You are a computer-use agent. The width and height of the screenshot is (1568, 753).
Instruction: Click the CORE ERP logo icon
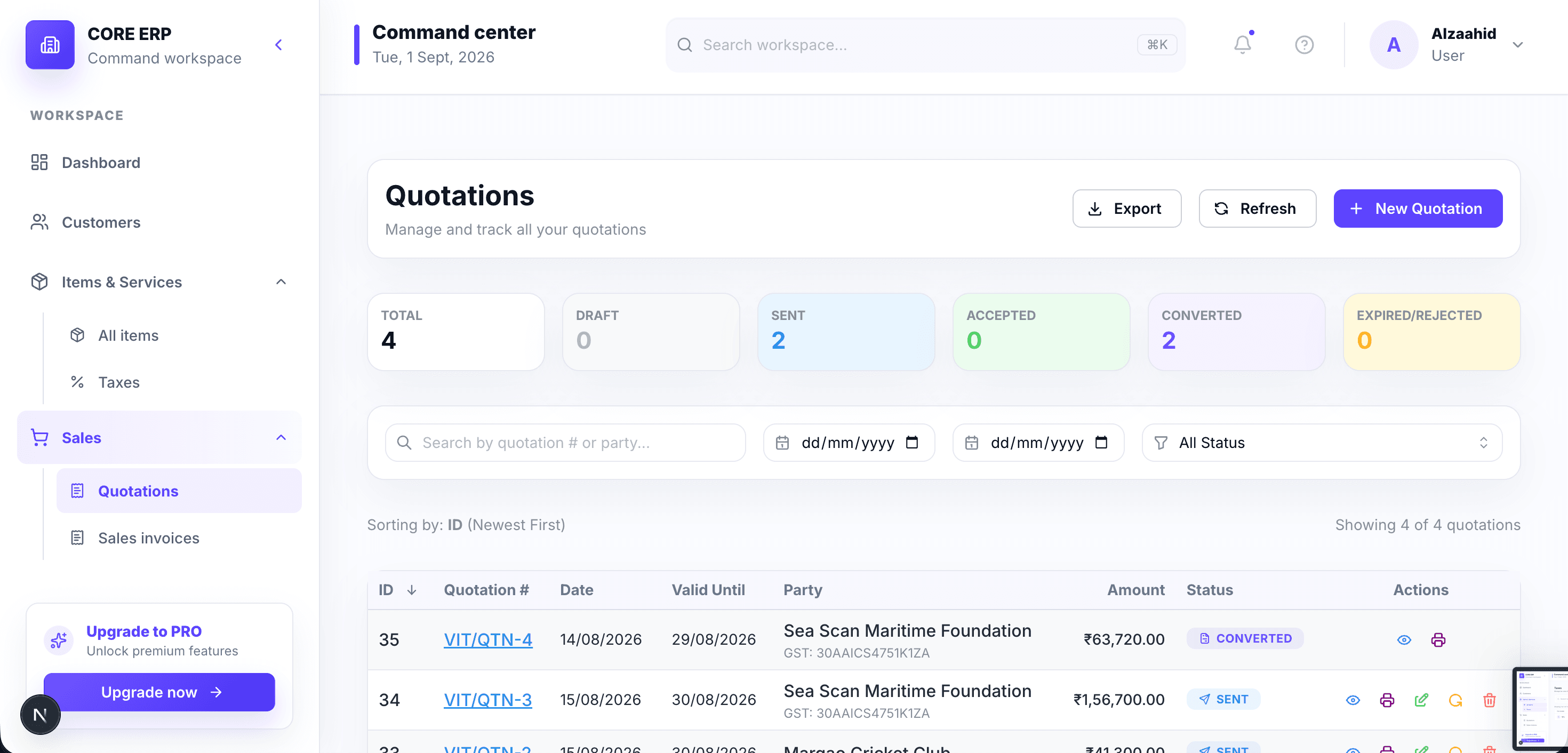coord(50,44)
